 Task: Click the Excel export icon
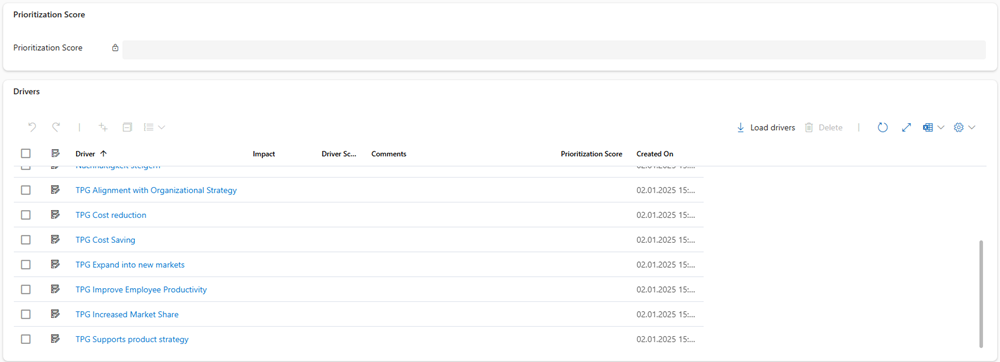pyautogui.click(x=928, y=127)
